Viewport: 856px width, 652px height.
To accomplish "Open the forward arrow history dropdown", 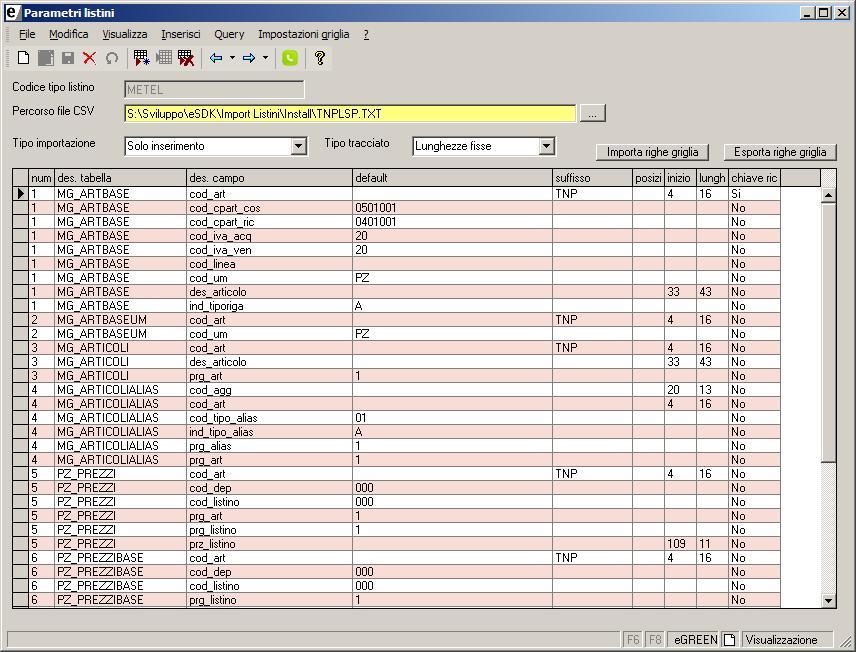I will coord(265,58).
